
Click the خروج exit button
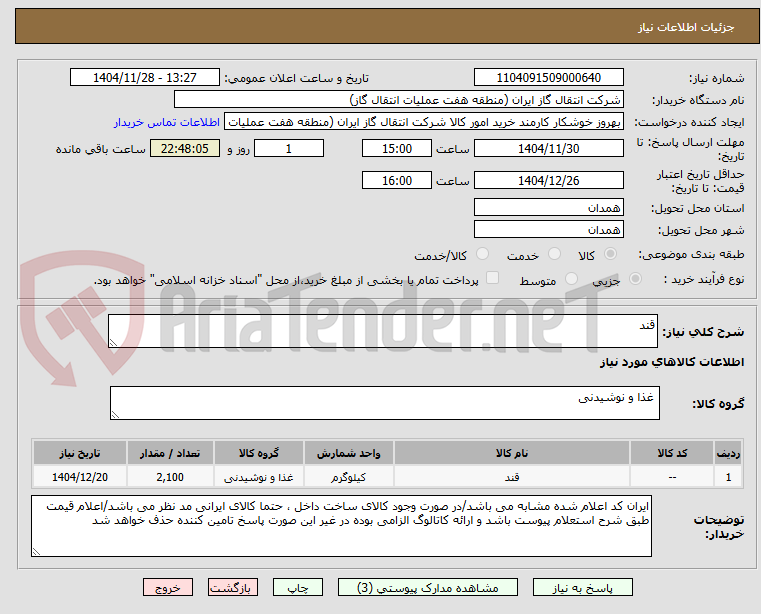(167, 587)
